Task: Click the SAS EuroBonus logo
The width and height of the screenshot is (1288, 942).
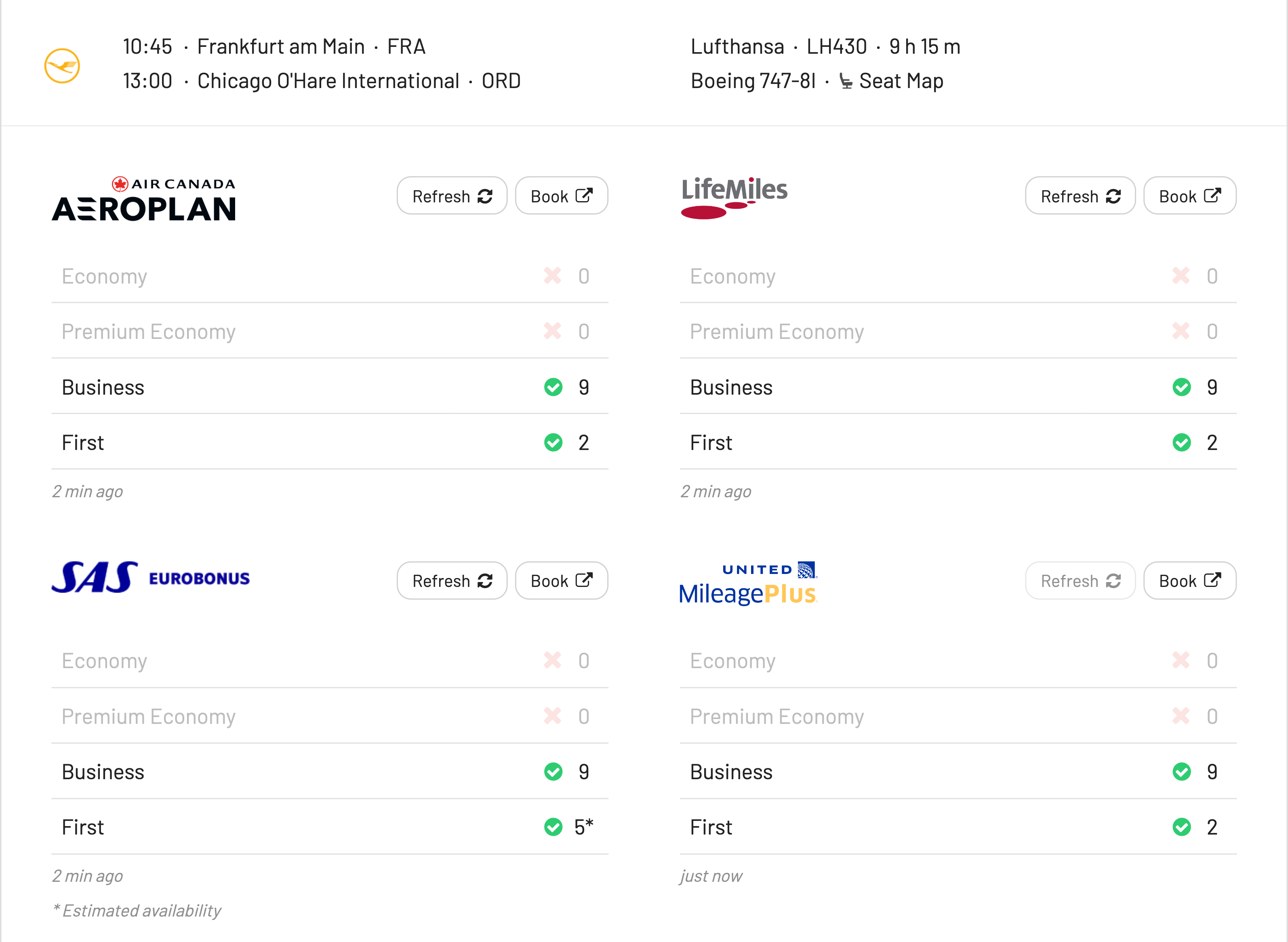Action: [151, 578]
